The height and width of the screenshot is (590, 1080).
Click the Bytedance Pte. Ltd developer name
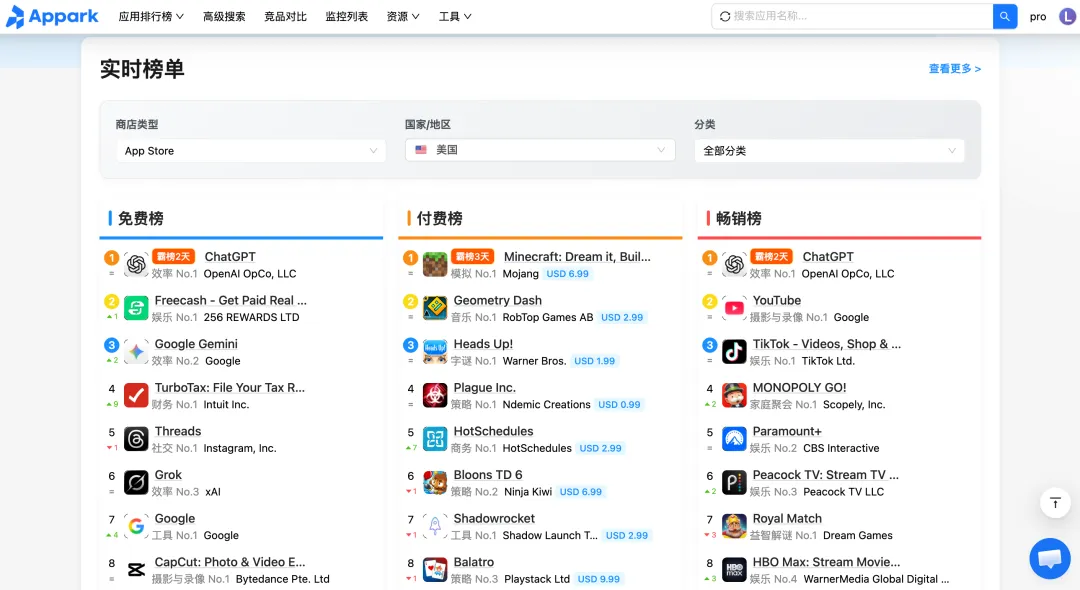(x=282, y=579)
